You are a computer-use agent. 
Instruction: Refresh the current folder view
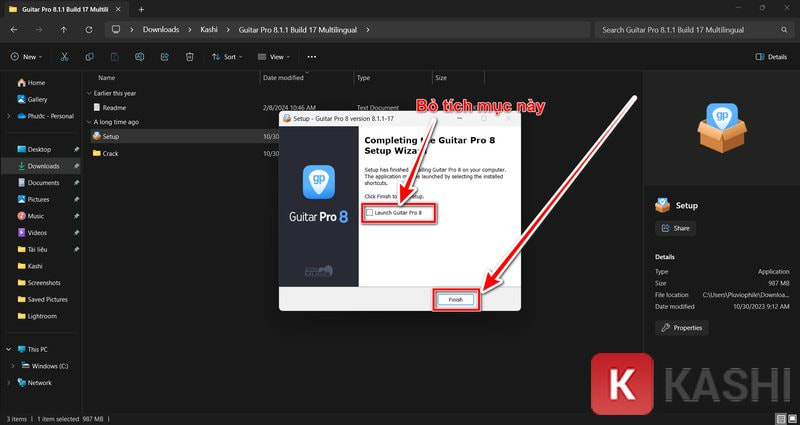click(x=88, y=30)
